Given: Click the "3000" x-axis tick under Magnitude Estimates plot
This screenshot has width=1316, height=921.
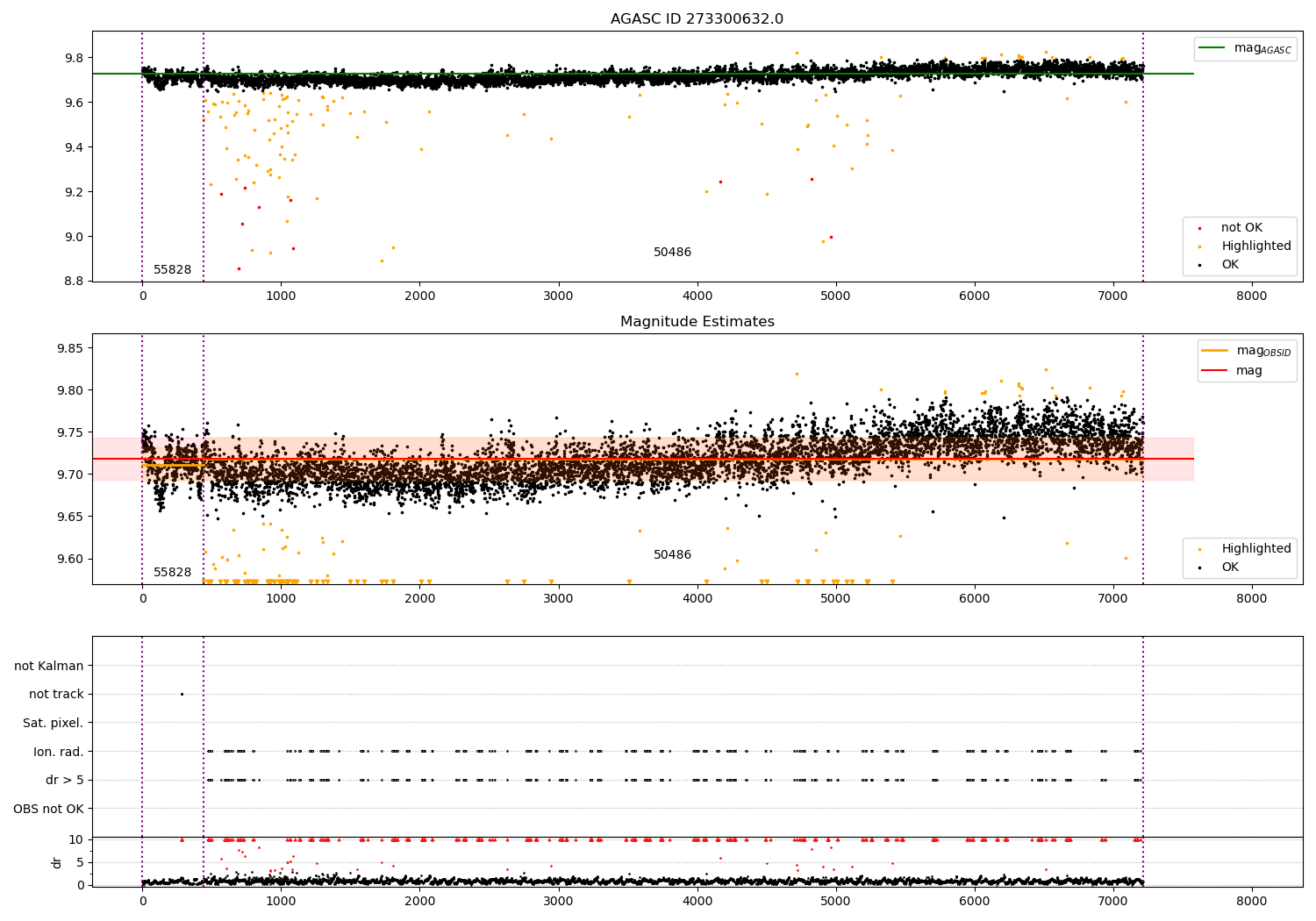Looking at the screenshot, I should click(559, 599).
